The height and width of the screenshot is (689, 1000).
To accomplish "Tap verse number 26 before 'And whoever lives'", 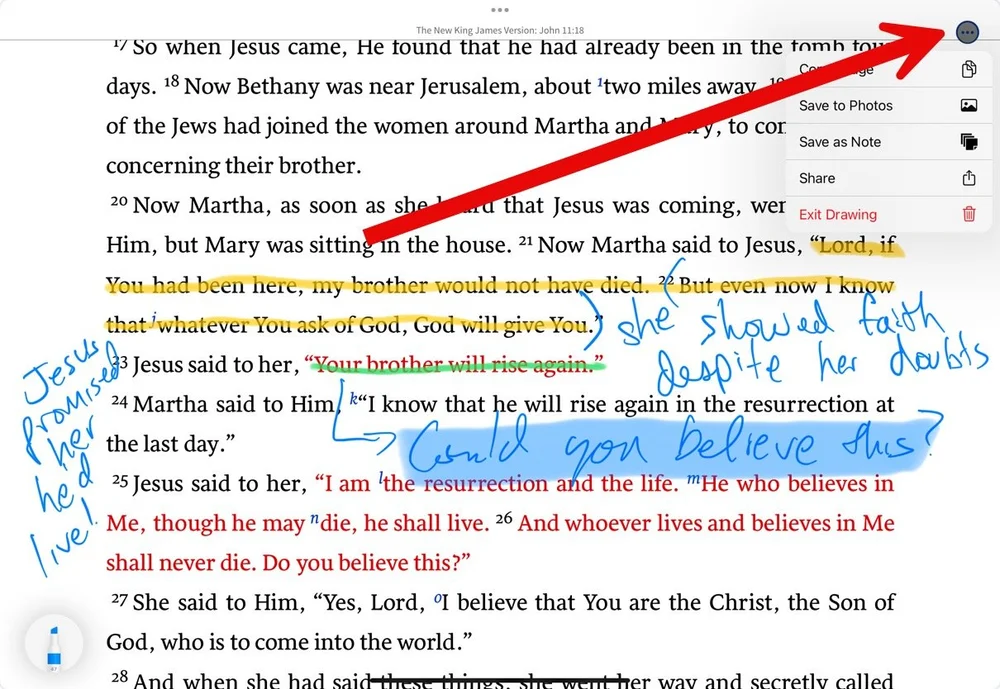I will click(504, 518).
